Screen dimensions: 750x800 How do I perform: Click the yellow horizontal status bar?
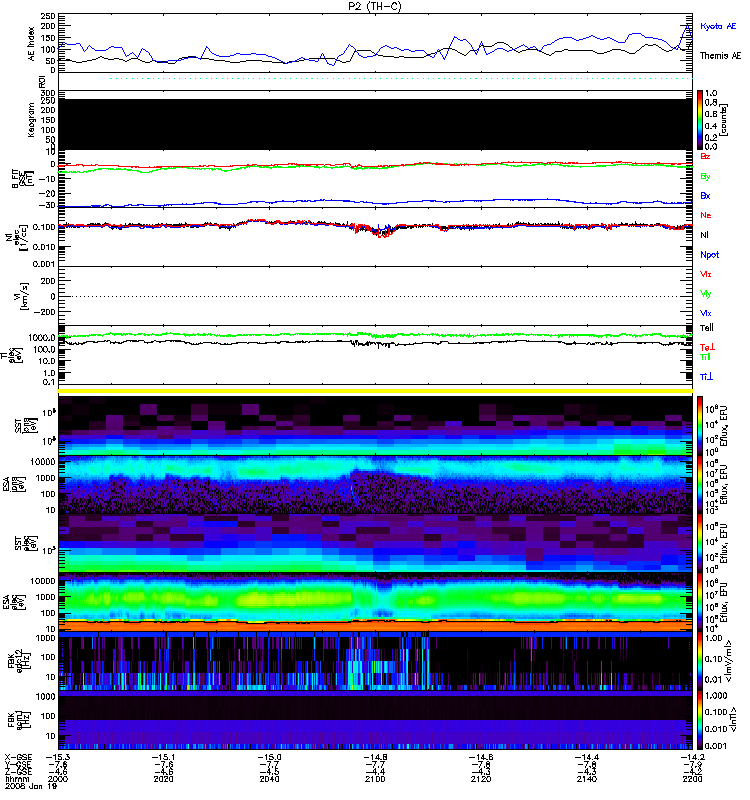375,391
